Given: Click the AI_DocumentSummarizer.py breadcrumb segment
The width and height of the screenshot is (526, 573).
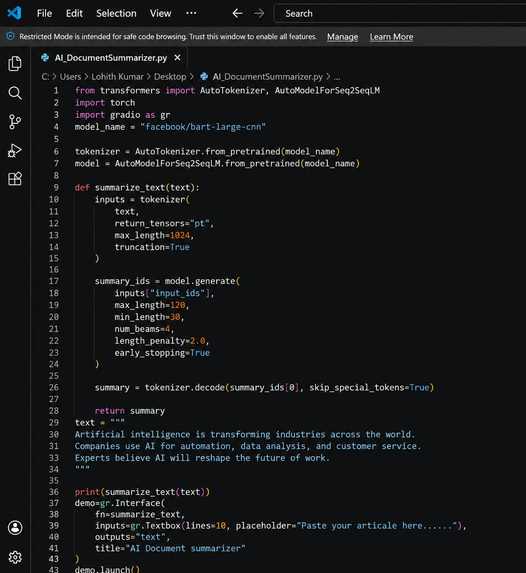Looking at the screenshot, I should coord(268,77).
